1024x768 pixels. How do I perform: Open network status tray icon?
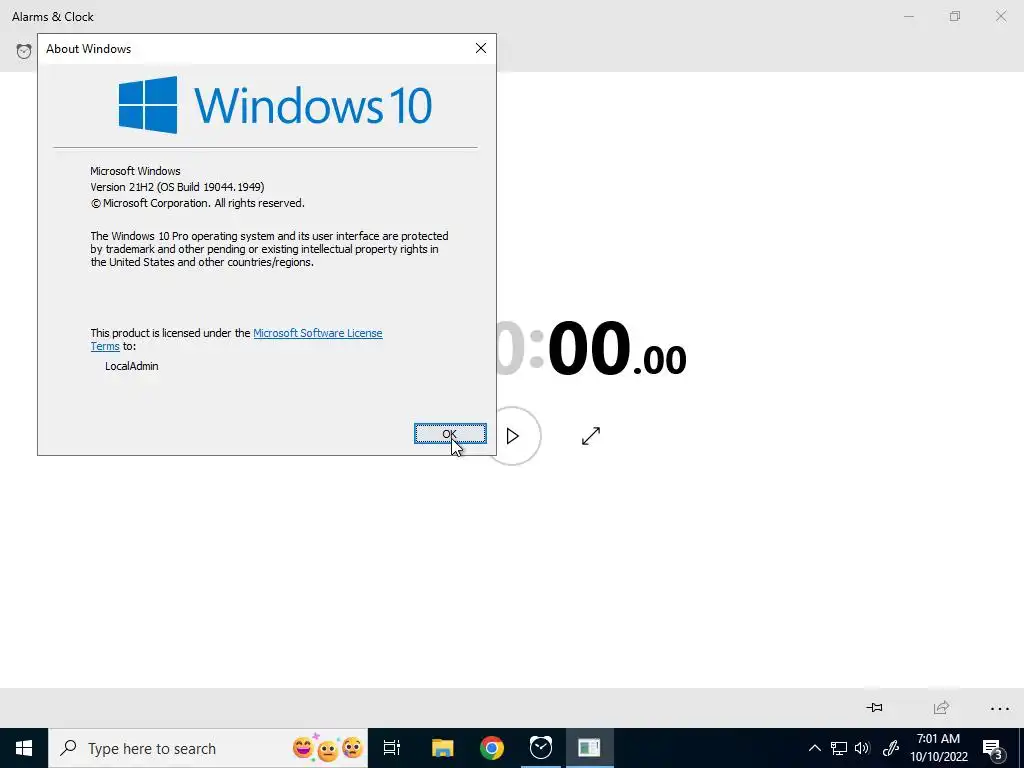(x=839, y=748)
